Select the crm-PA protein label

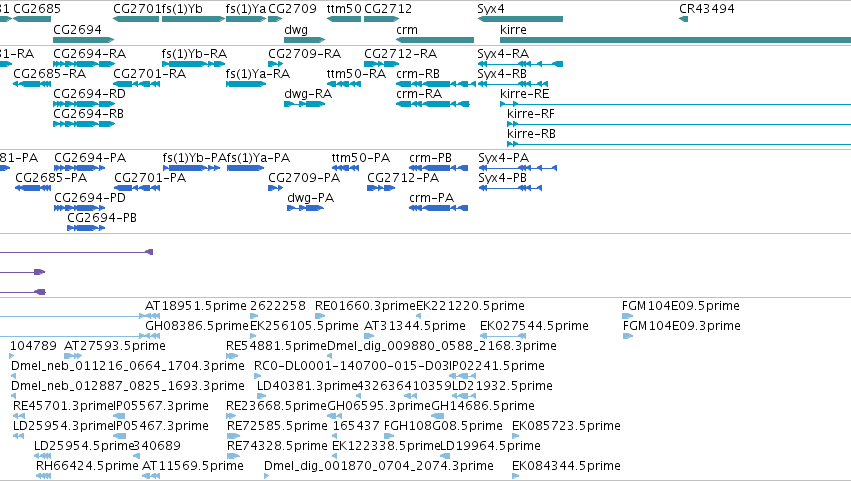431,198
